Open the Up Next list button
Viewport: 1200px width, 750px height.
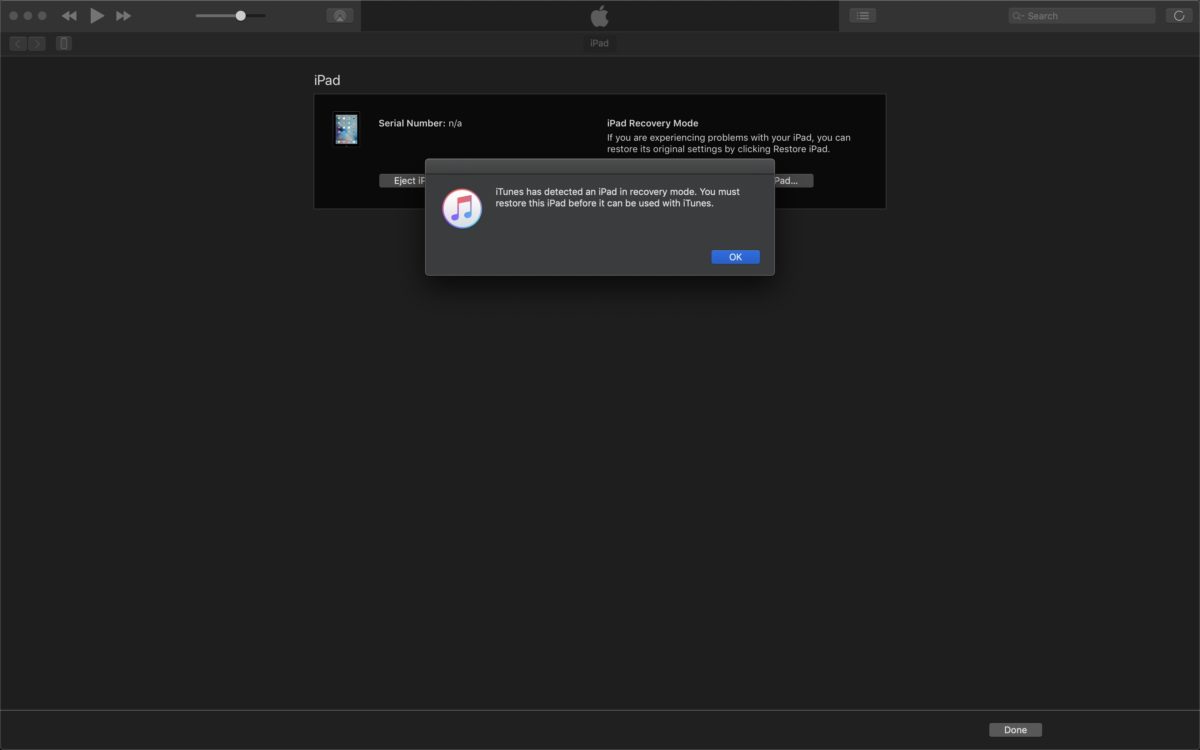pyautogui.click(x=862, y=16)
